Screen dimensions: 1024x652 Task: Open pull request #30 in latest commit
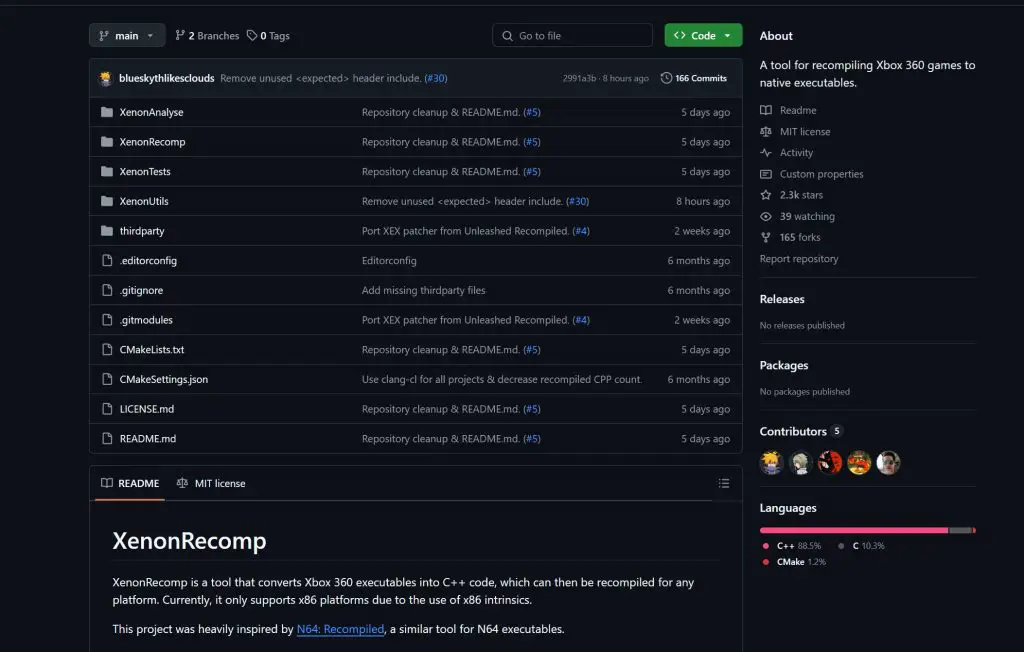pos(436,78)
